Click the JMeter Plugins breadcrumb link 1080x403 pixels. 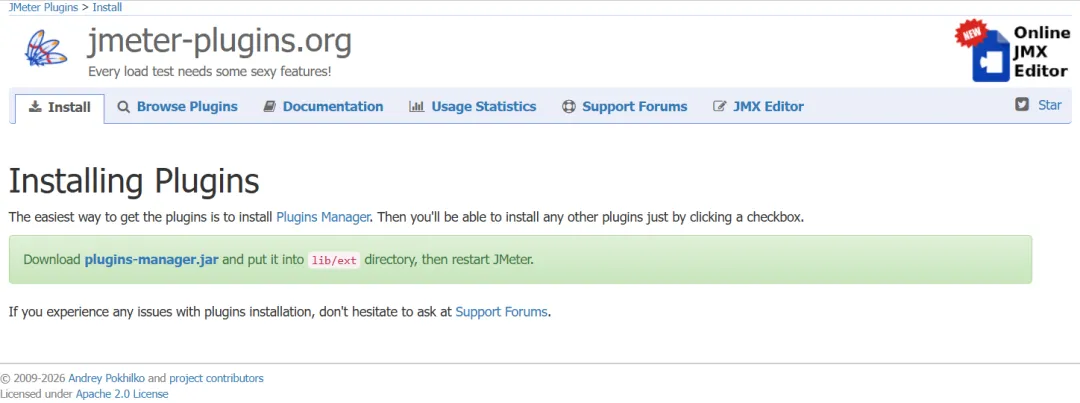[43, 7]
